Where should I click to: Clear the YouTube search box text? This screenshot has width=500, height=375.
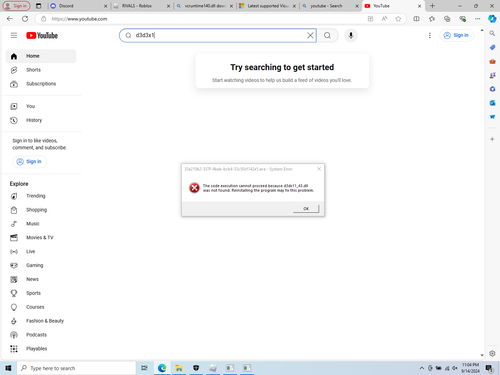click(310, 35)
